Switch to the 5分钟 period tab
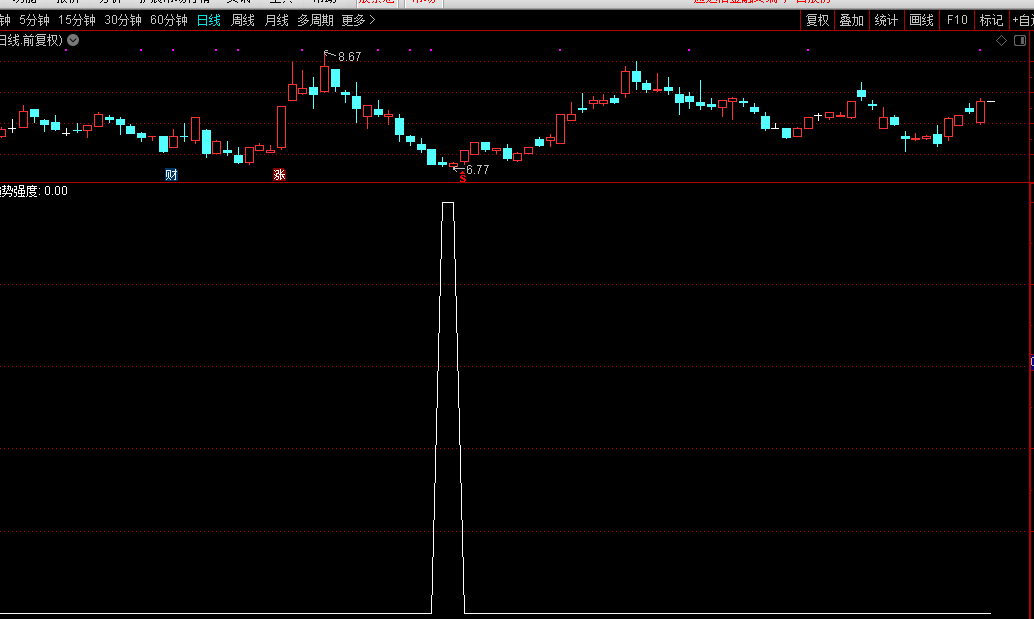1034x619 pixels. [x=34, y=20]
